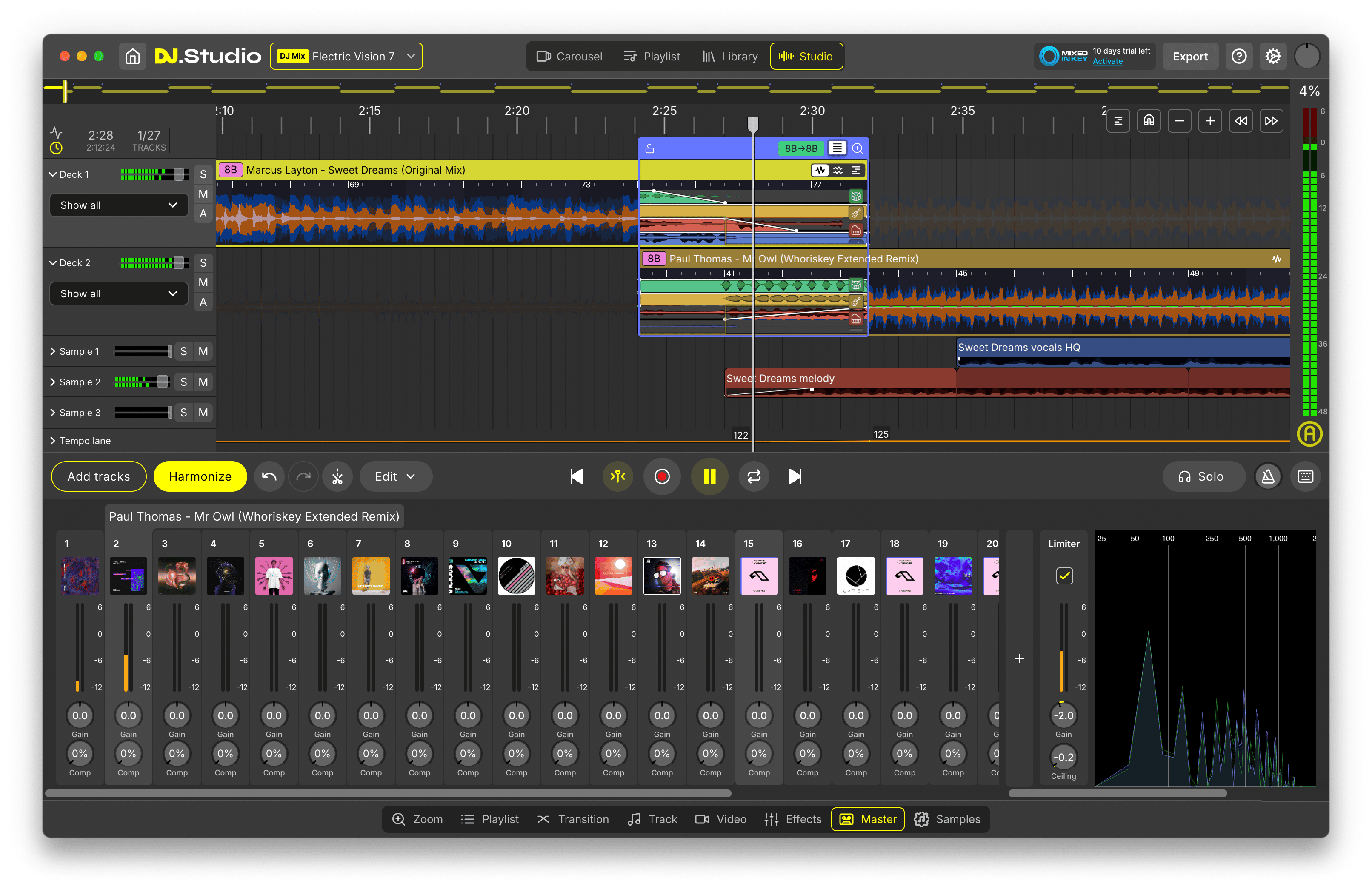The width and height of the screenshot is (1372, 889).
Task: Add a mixer channel with plus icon
Action: [1019, 658]
